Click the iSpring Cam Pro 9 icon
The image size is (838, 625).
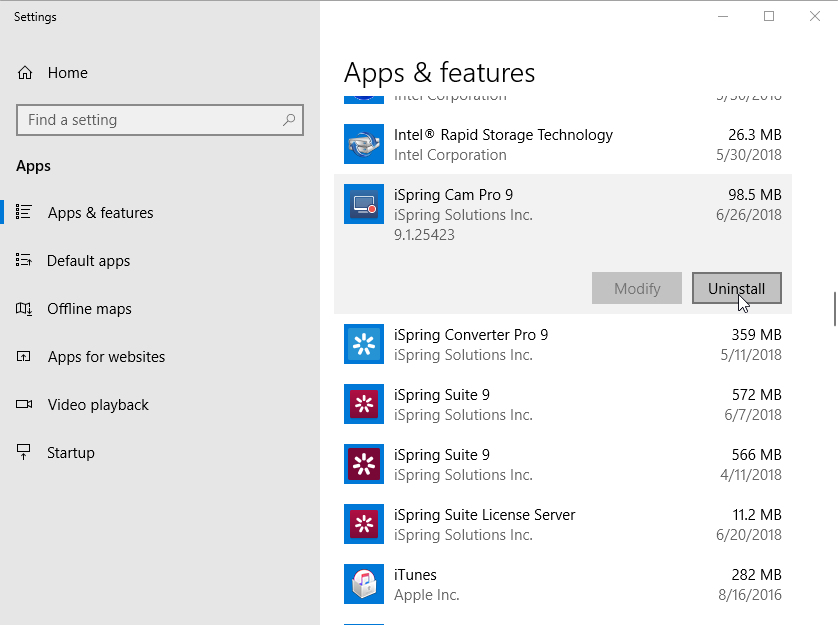(363, 204)
